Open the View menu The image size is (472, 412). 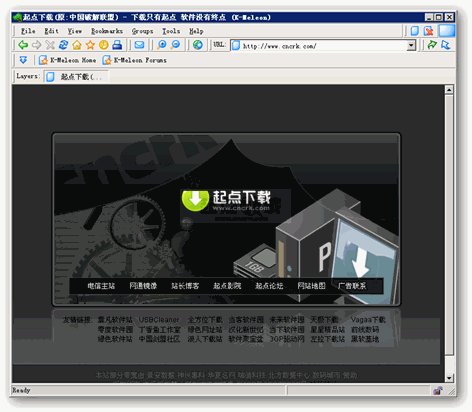click(75, 31)
